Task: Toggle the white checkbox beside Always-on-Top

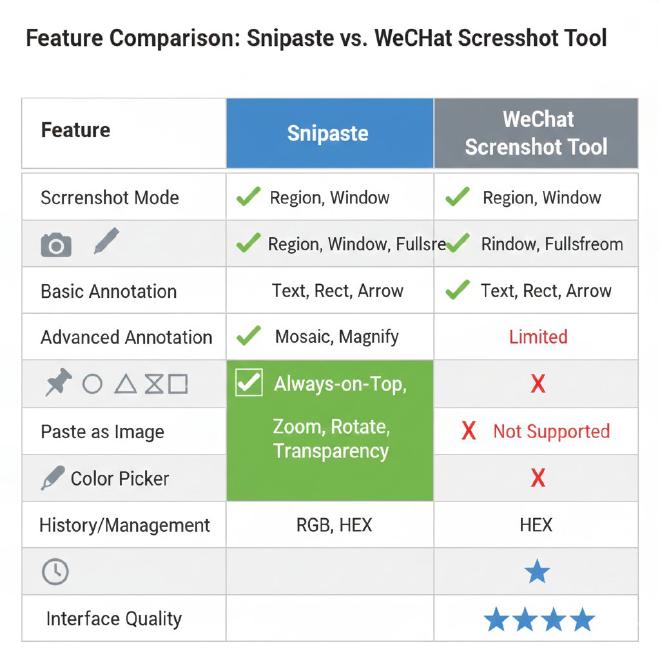Action: point(248,383)
